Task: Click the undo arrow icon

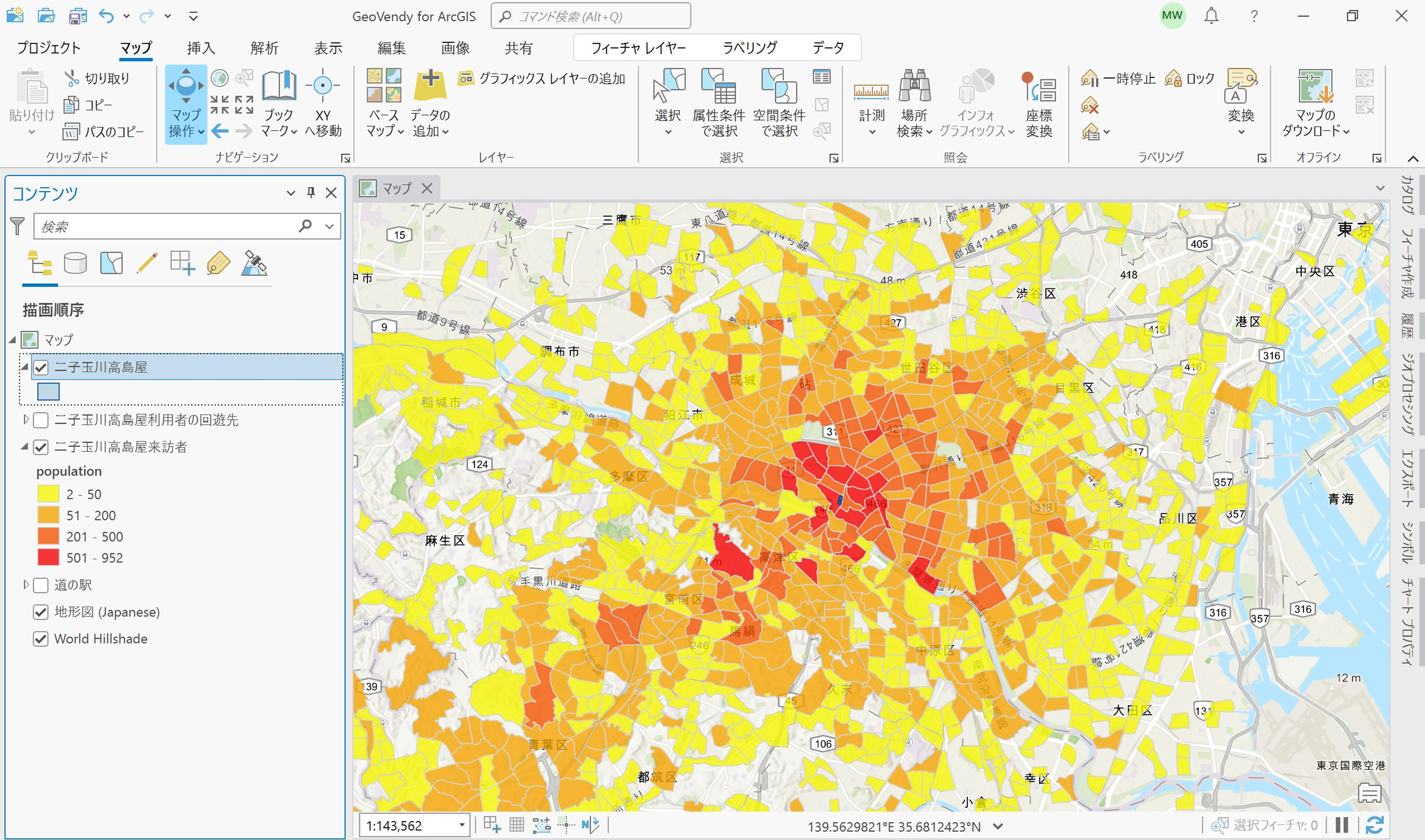Action: pyautogui.click(x=106, y=16)
